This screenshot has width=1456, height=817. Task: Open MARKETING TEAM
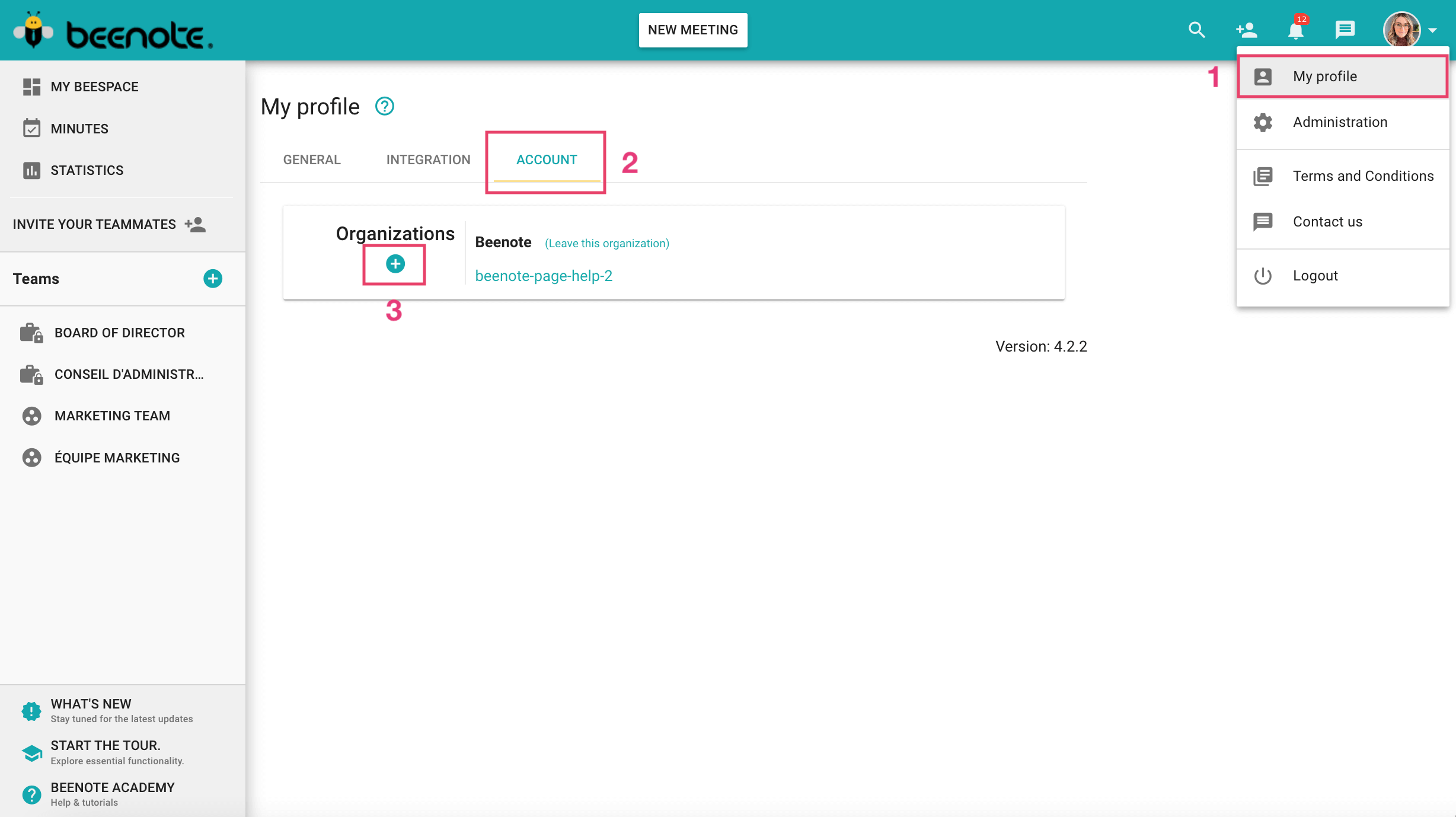112,416
